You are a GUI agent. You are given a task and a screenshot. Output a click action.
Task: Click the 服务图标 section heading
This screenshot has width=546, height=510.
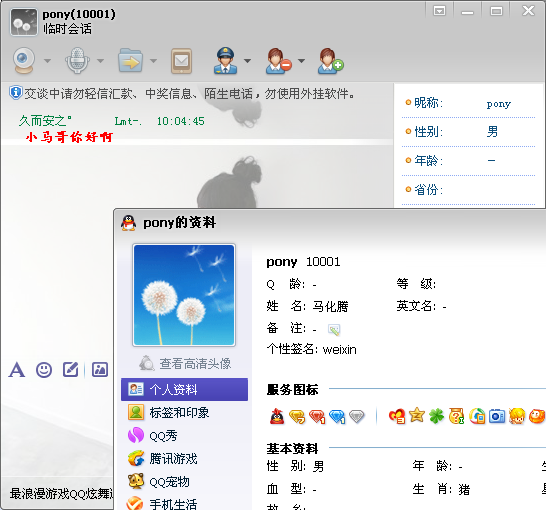click(x=292, y=390)
